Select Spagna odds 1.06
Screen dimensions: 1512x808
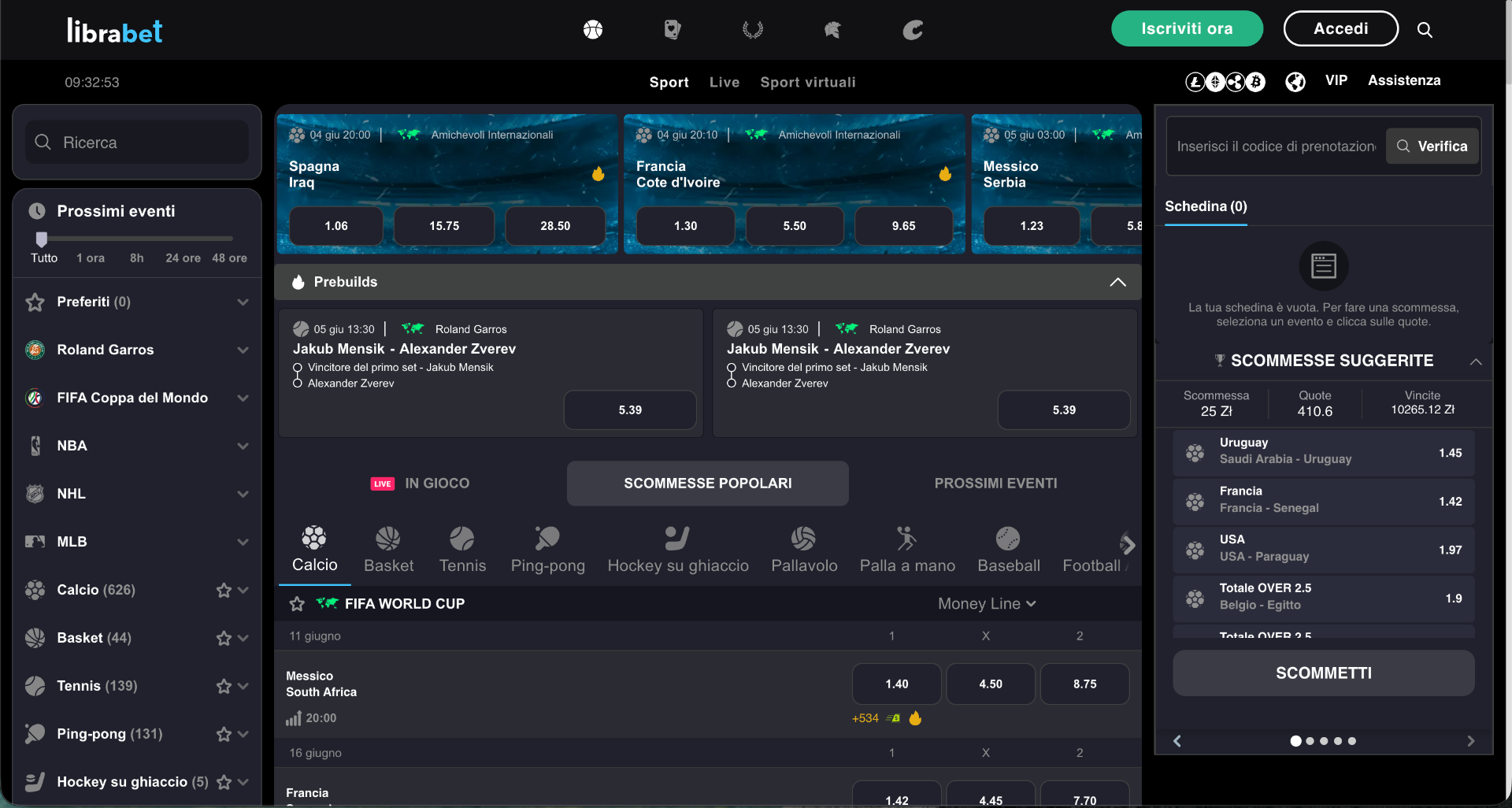point(336,226)
